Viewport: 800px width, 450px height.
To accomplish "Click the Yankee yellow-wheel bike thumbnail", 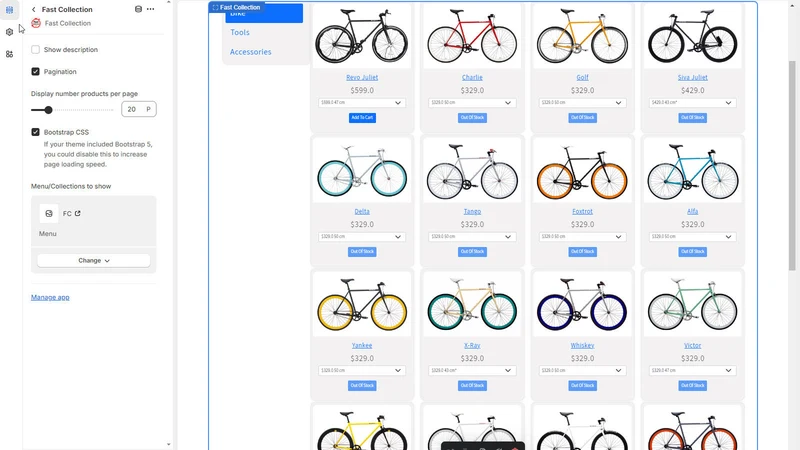I will pyautogui.click(x=362, y=305).
